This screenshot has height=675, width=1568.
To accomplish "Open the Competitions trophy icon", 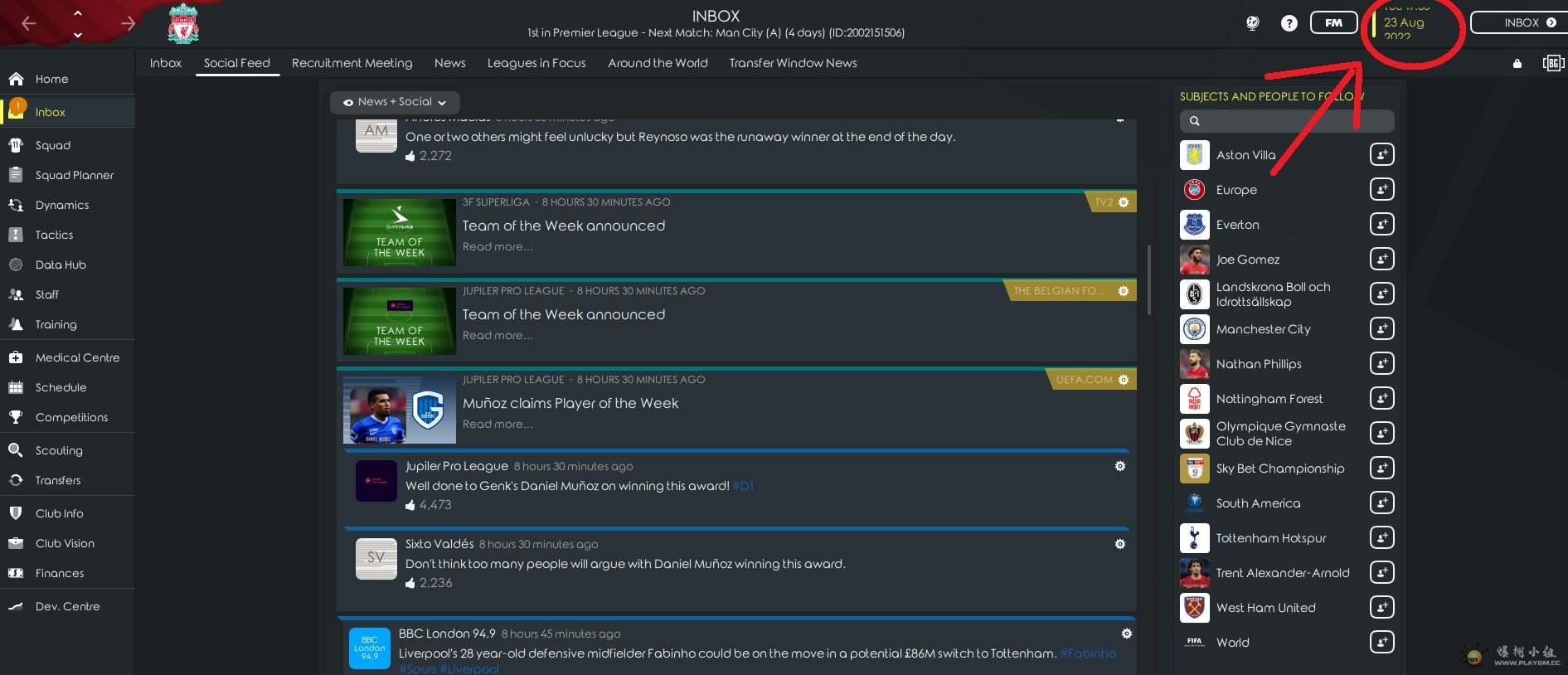I will [x=16, y=417].
